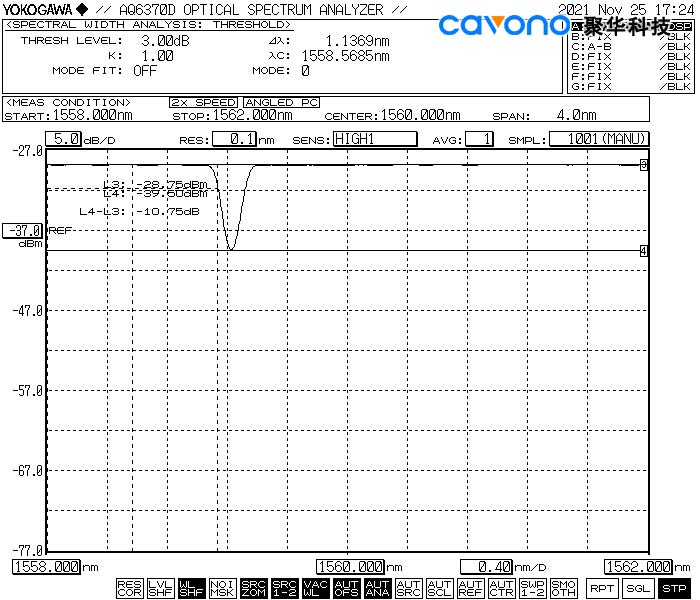Screen dimensions: 700x600
Task: Click the SMO OTH status indicator
Action: 563,589
